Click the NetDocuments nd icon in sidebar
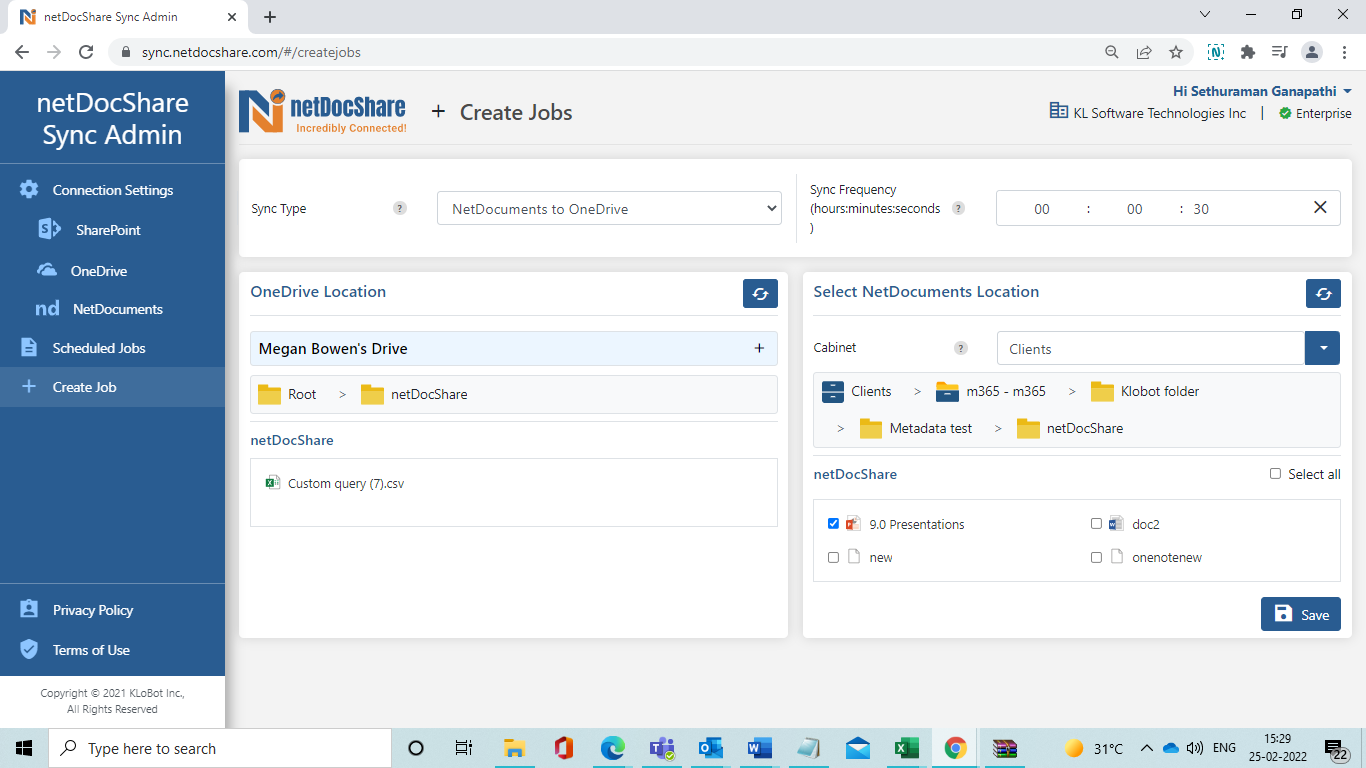 tap(47, 309)
